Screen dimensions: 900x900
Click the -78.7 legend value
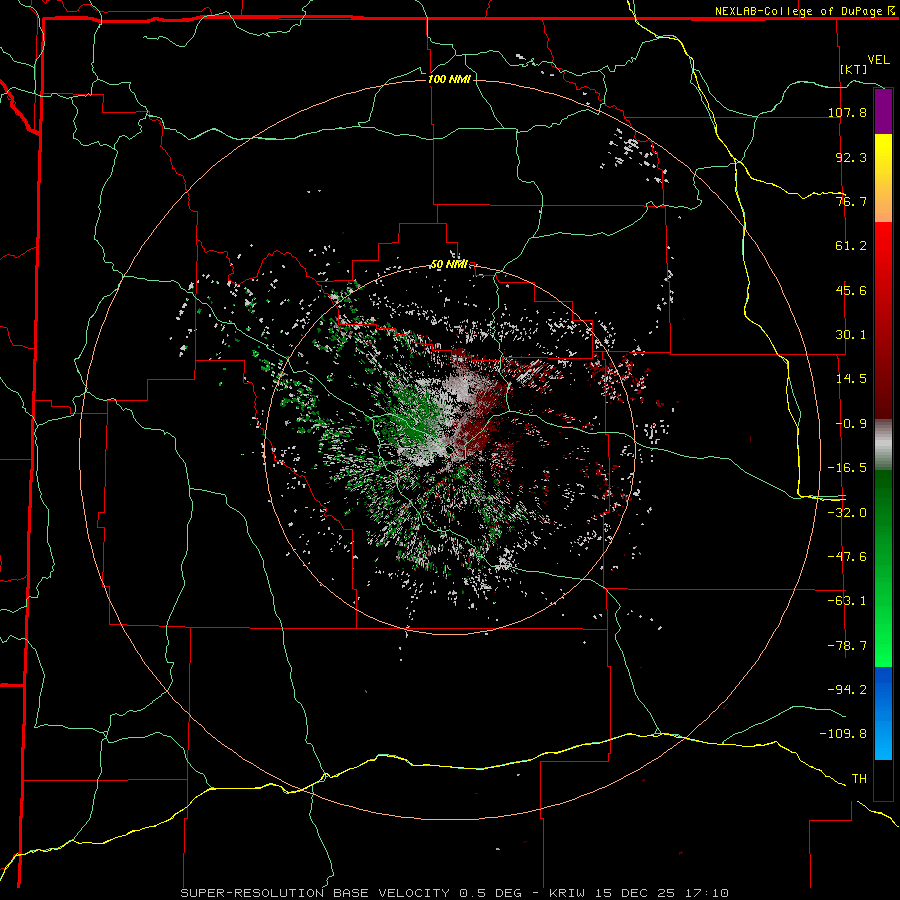click(847, 646)
